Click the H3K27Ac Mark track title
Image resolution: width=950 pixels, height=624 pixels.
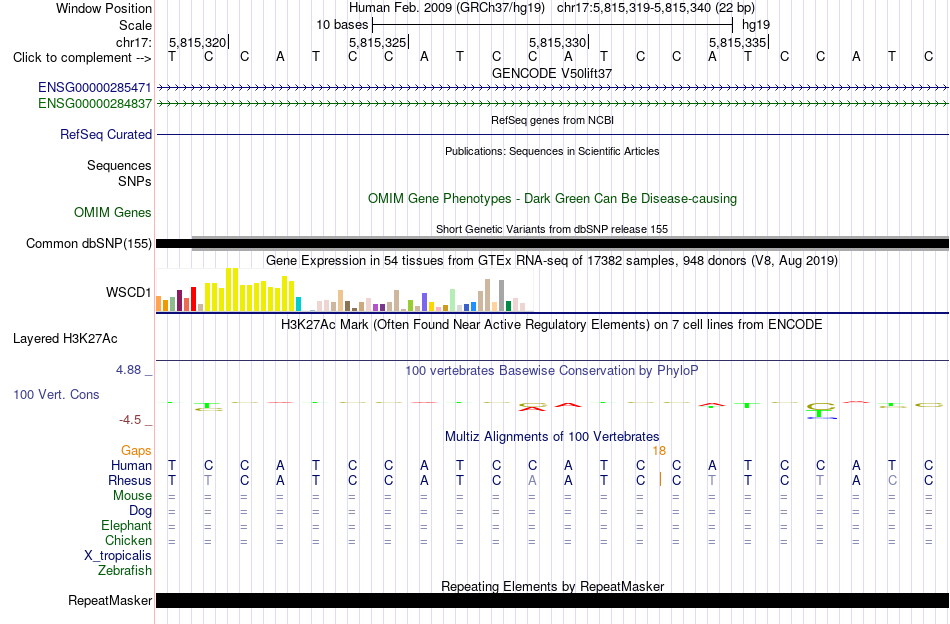tap(552, 325)
